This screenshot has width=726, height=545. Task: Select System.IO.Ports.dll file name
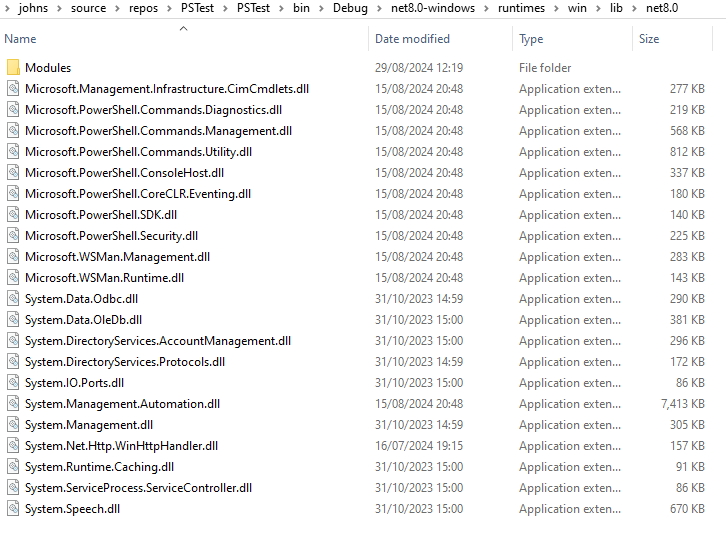click(x=75, y=382)
